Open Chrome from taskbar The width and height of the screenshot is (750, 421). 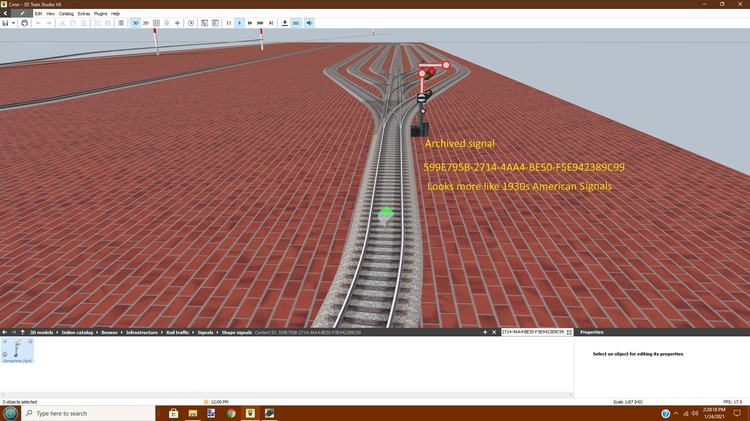click(x=231, y=413)
